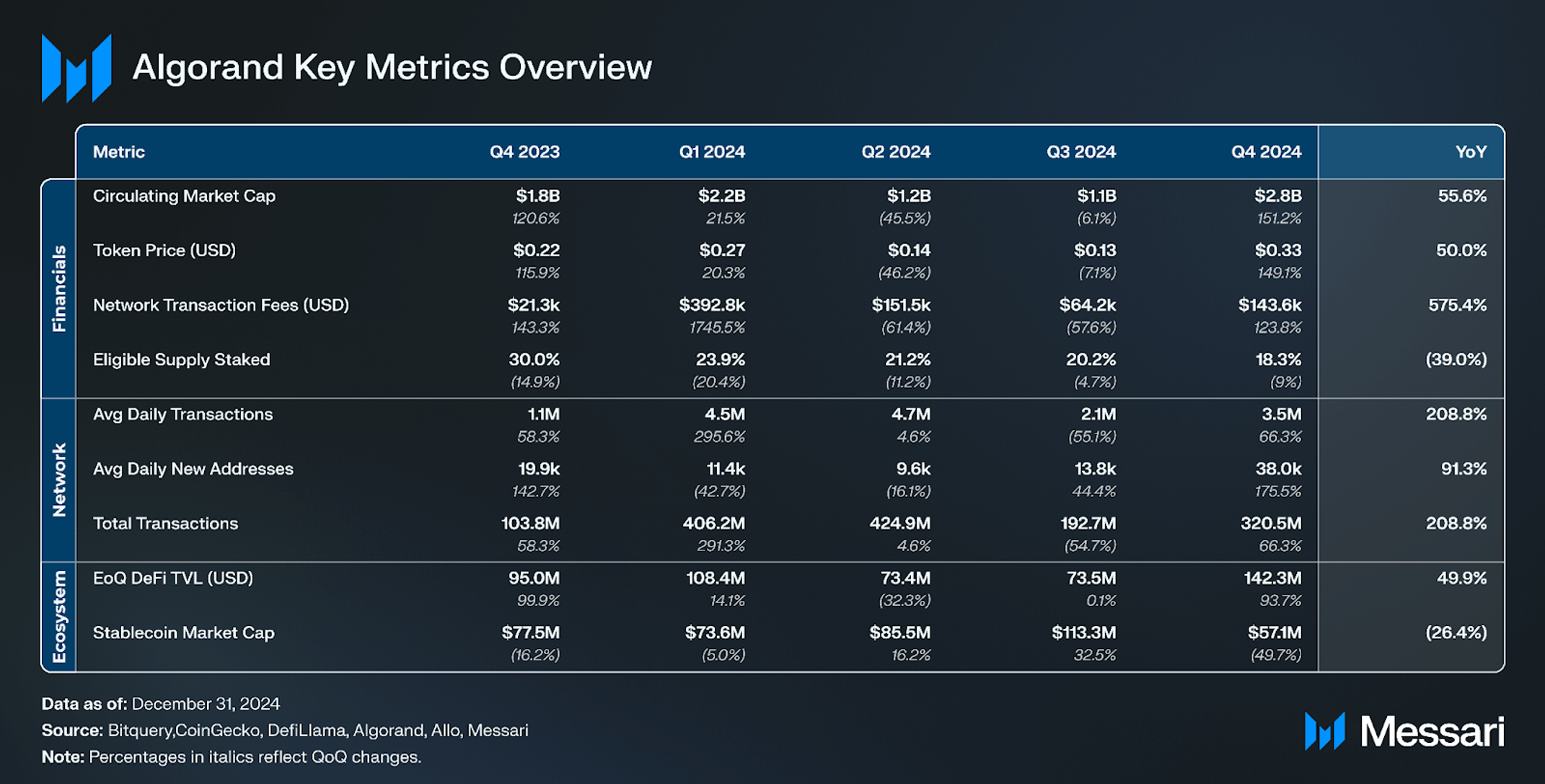The width and height of the screenshot is (1545, 784).
Task: Click the Stablecoin Market Cap row label
Action: point(183,633)
